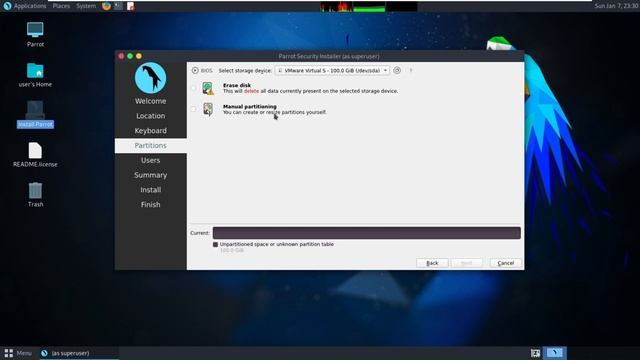Click the Parrot logo in installer sidebar
This screenshot has height=360, width=640.
tap(151, 78)
